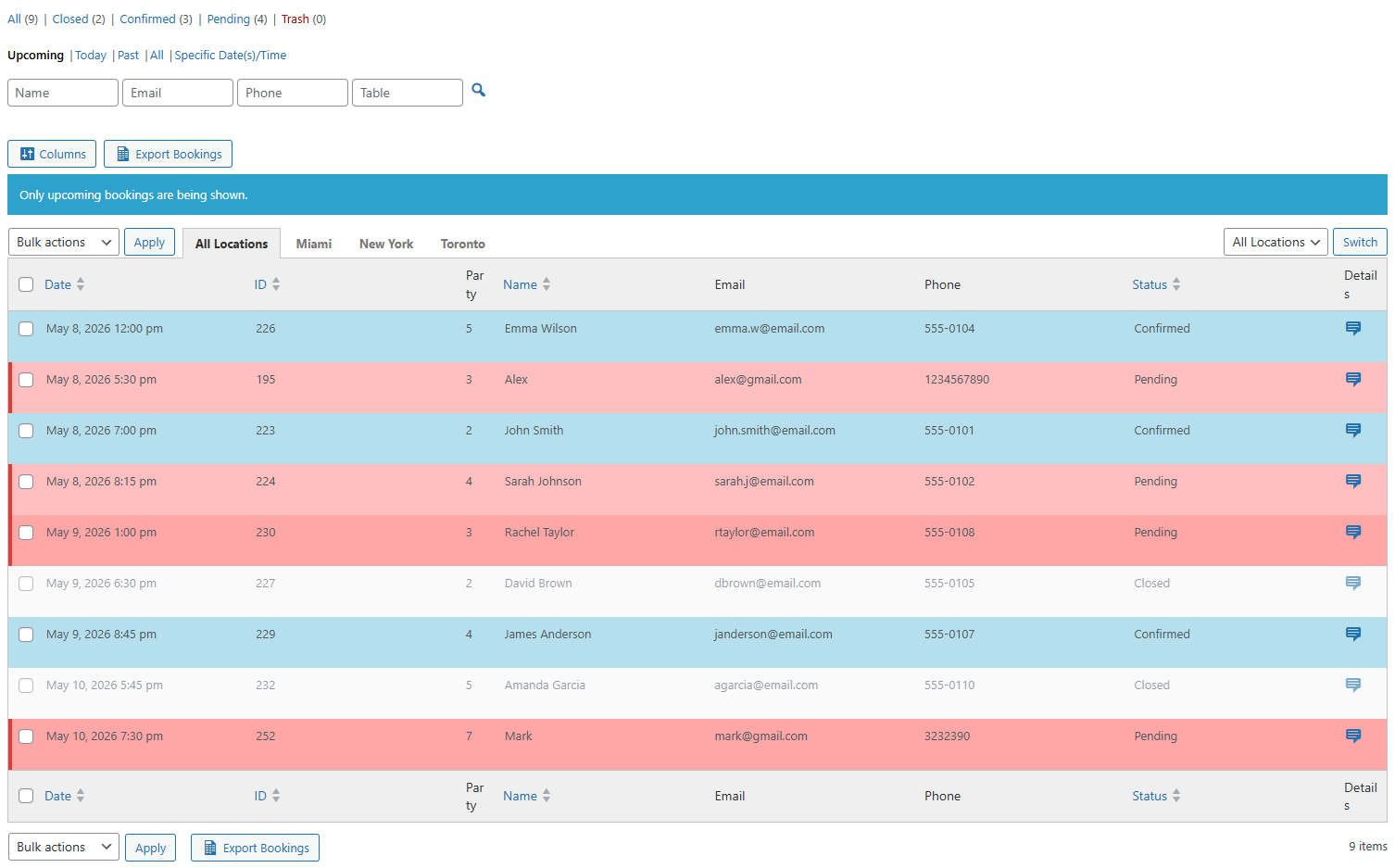Sort by ID in the table footer
The image size is (1395, 868).
pos(267,796)
